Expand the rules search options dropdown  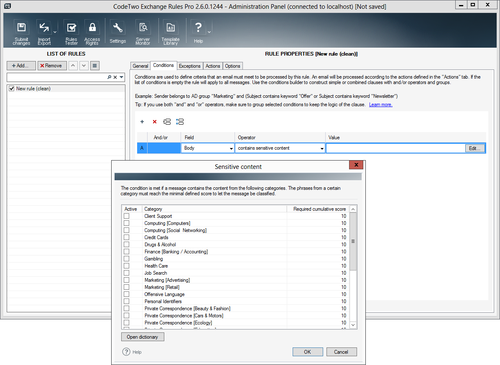coord(121,77)
